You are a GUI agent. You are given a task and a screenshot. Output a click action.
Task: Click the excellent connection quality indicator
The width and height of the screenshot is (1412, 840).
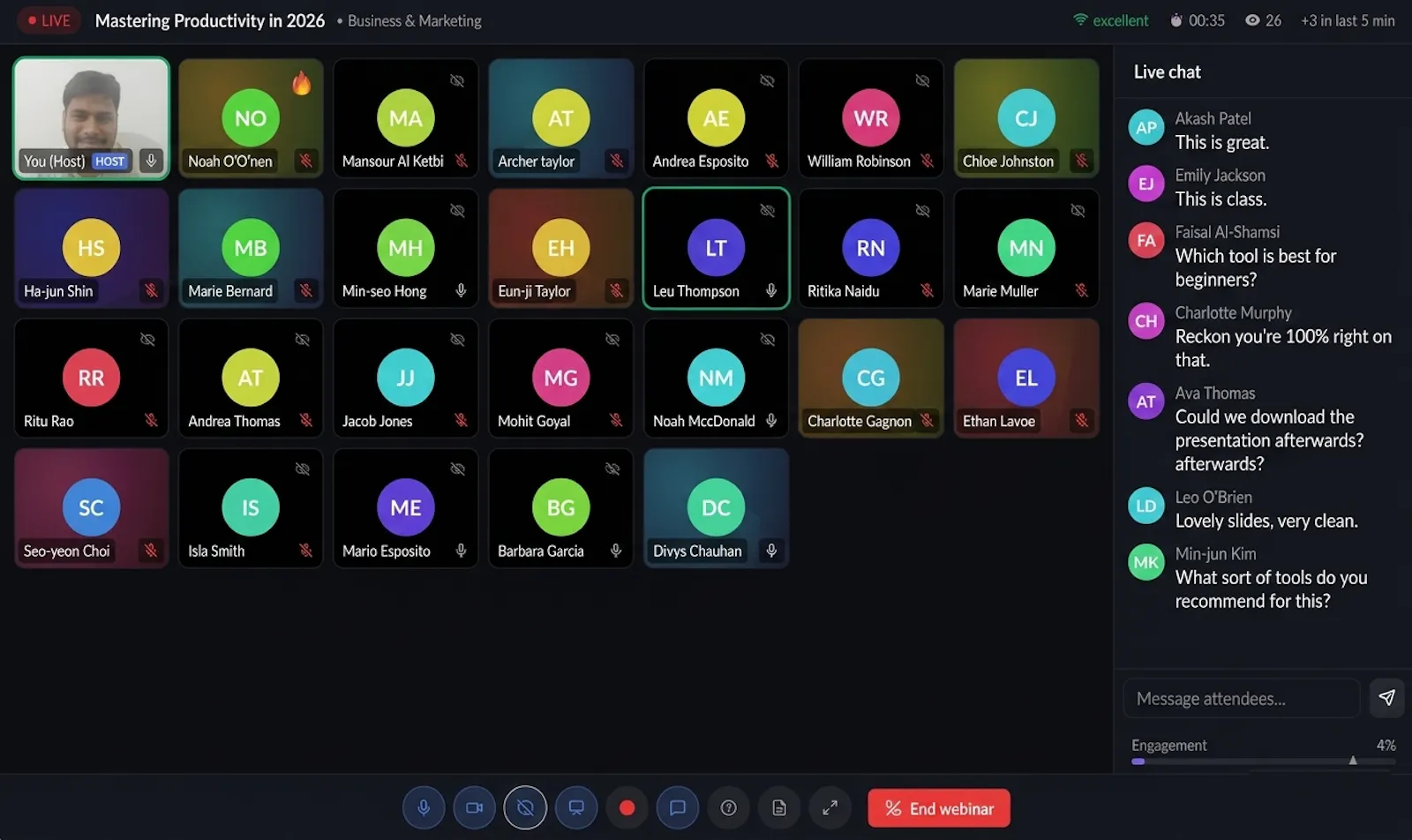(1111, 20)
